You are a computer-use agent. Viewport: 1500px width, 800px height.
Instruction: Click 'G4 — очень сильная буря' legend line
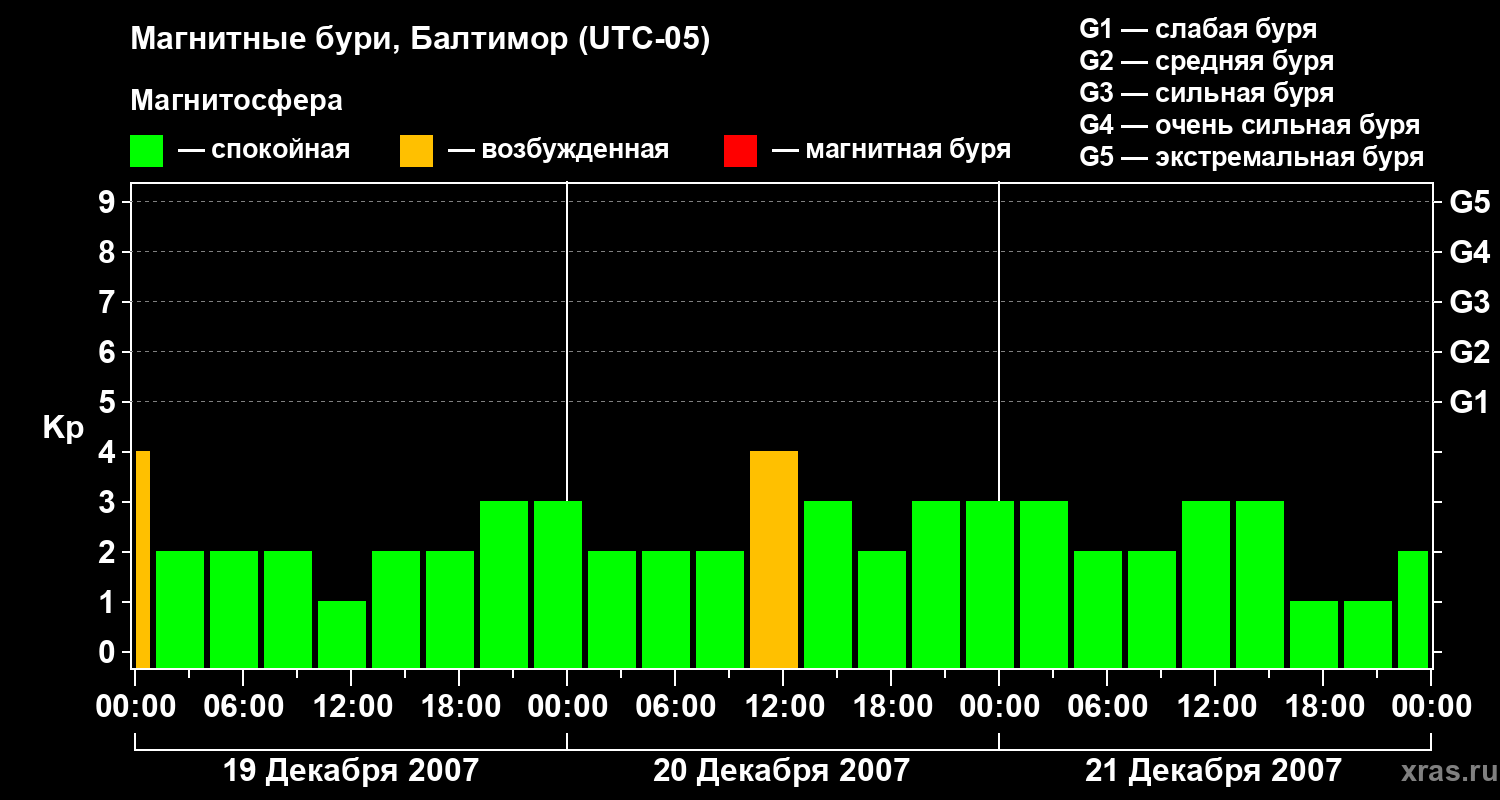click(1249, 125)
